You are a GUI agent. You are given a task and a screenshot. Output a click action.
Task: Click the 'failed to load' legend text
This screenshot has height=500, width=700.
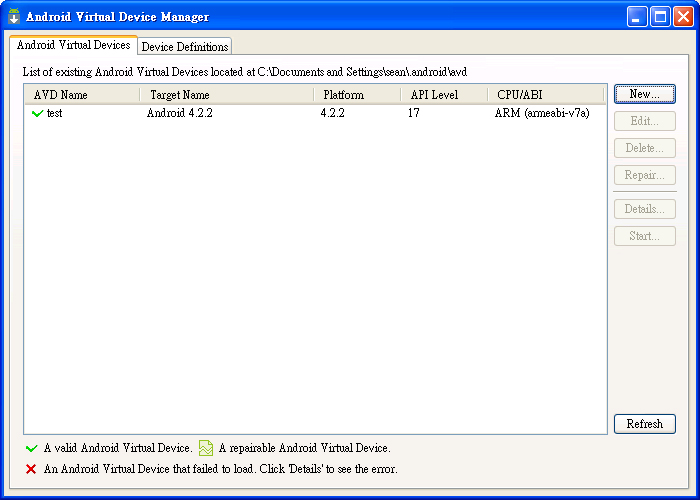221,469
